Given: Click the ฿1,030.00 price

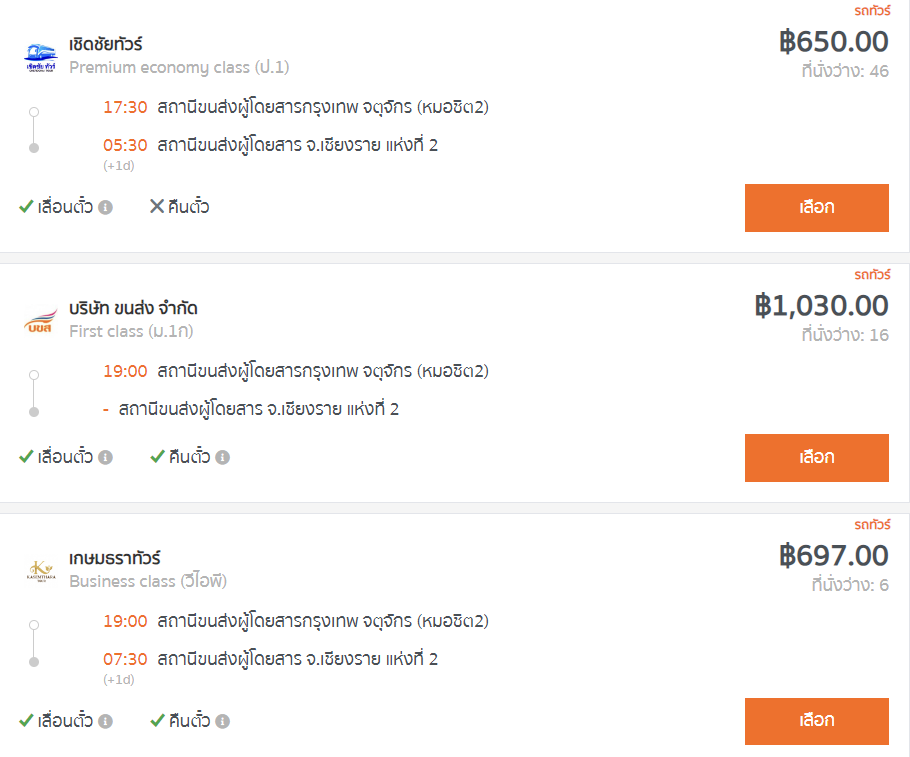Looking at the screenshot, I should (x=821, y=306).
